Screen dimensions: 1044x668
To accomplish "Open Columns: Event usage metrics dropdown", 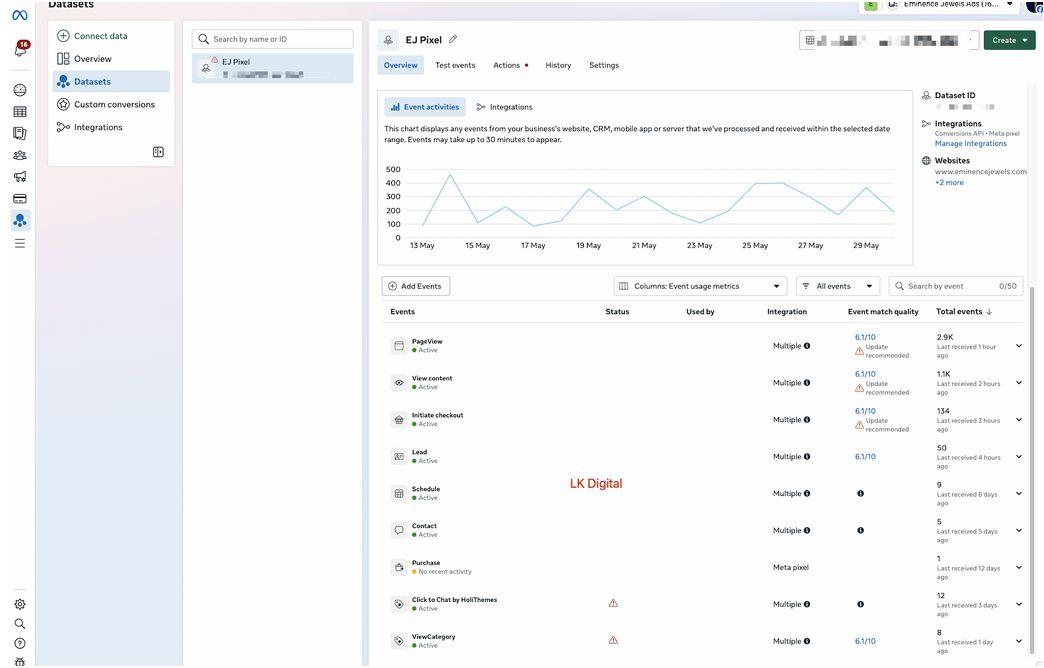I will 700,286.
